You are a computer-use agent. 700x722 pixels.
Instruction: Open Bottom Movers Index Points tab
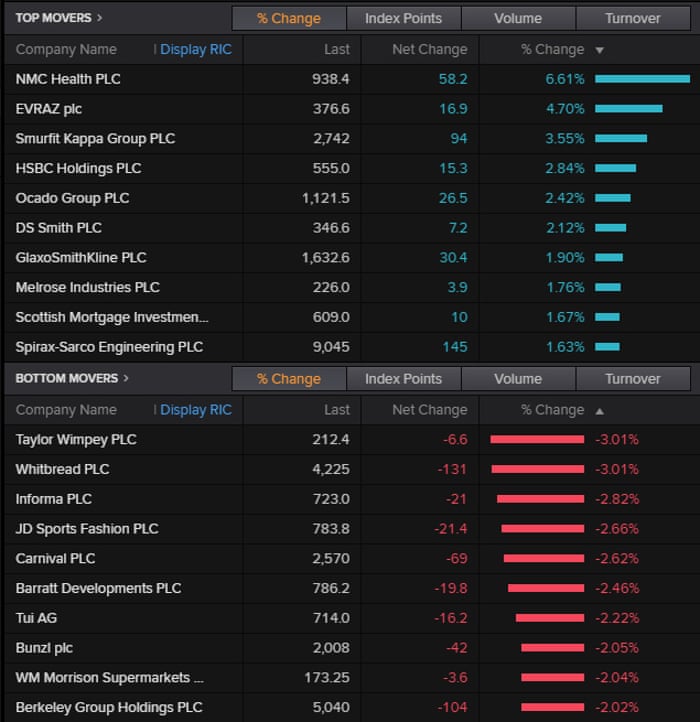click(403, 379)
